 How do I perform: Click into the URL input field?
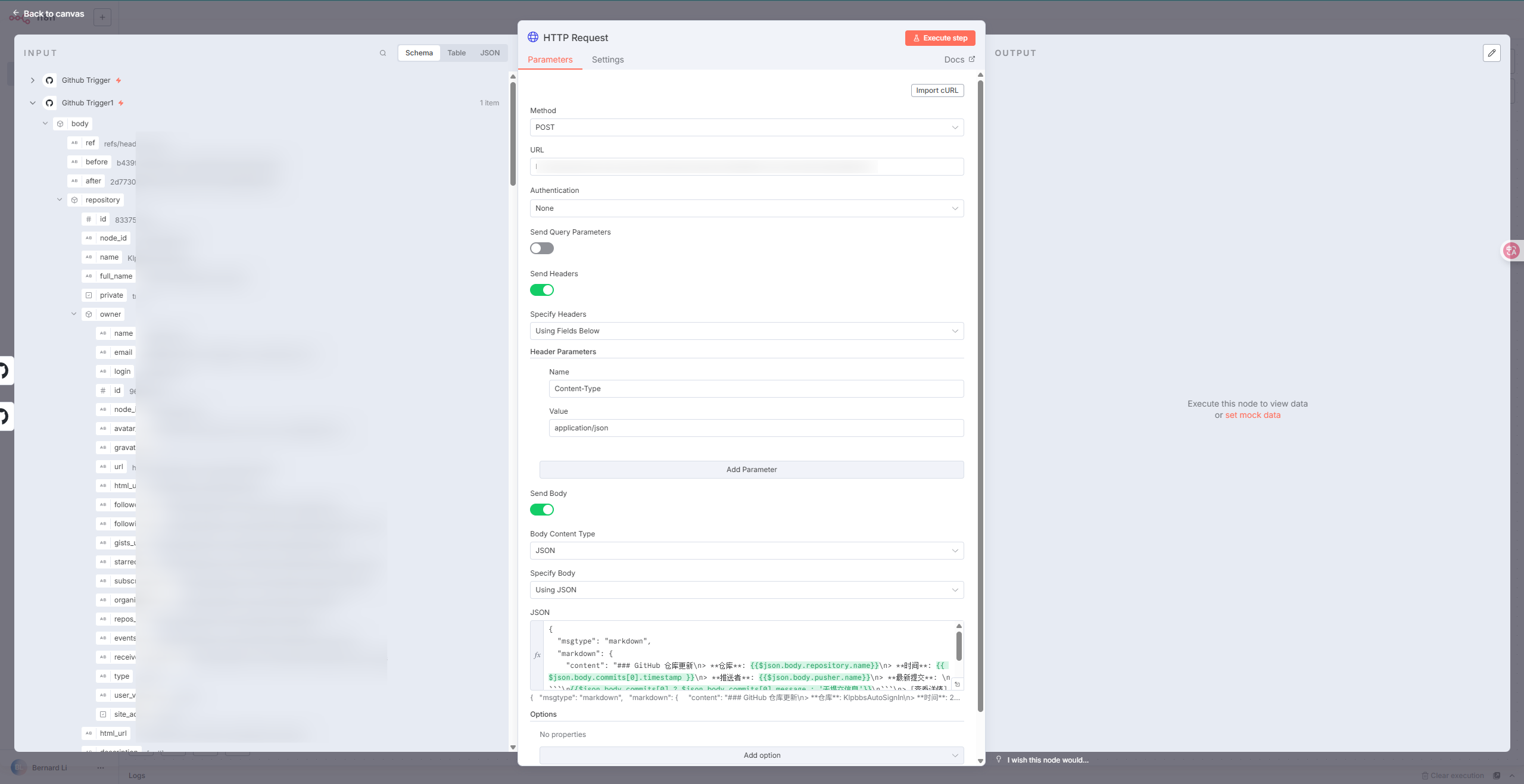click(x=746, y=167)
